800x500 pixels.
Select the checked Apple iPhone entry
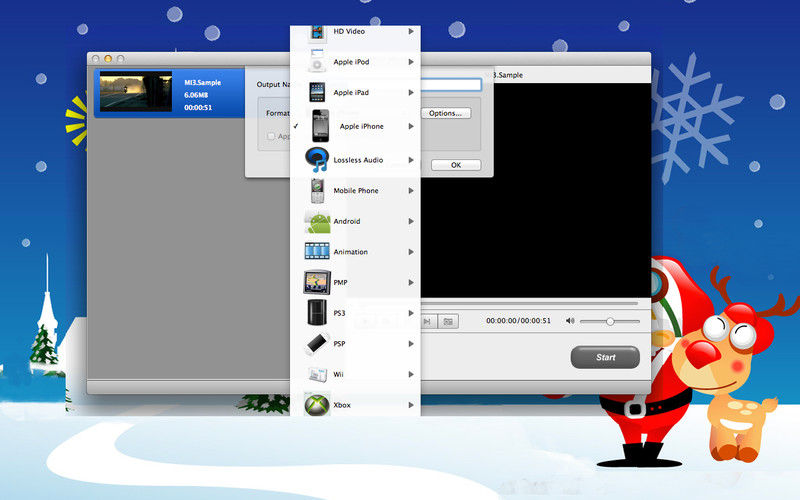[355, 126]
